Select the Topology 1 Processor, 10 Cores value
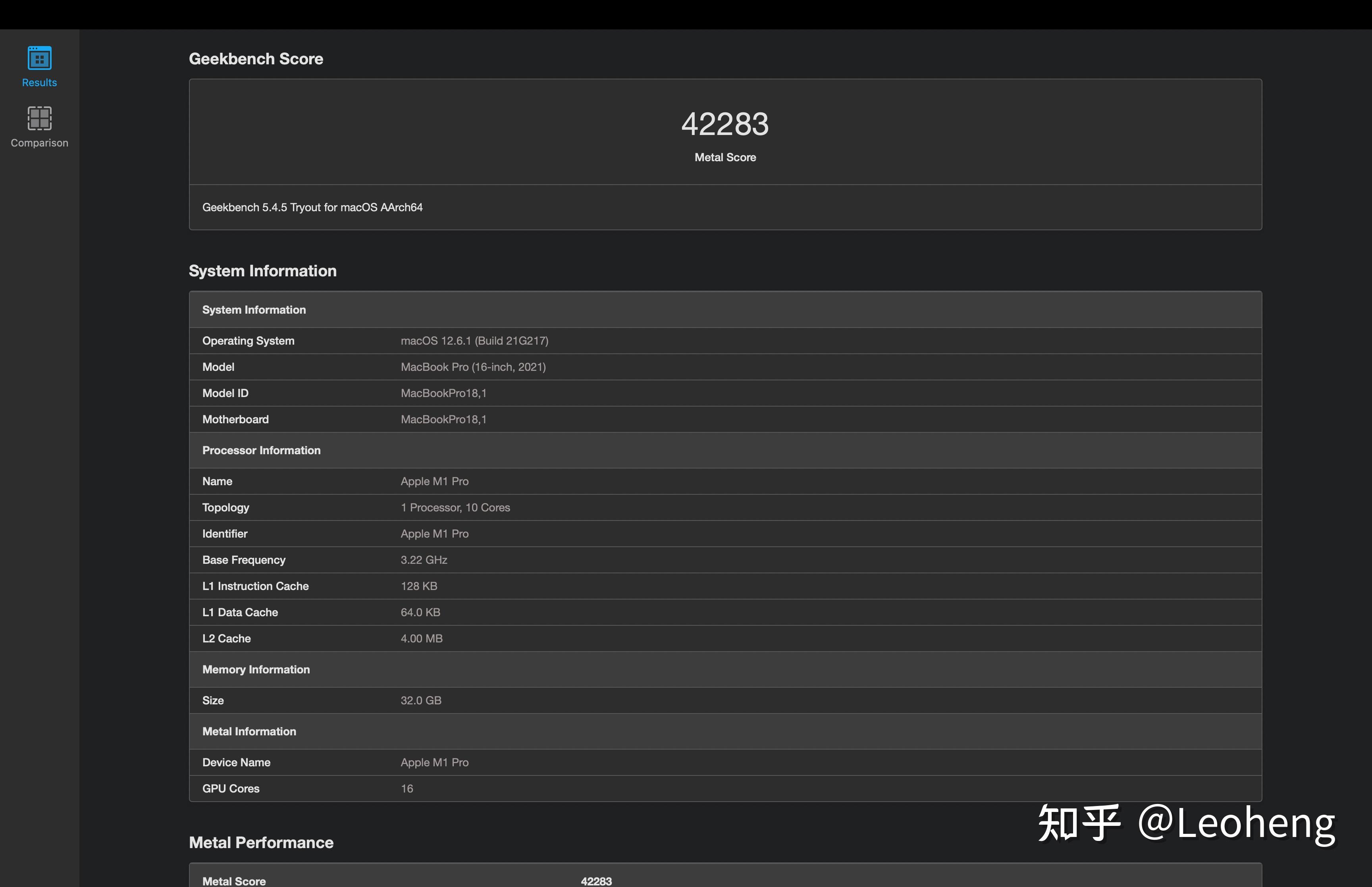The height and width of the screenshot is (887, 1372). pyautogui.click(x=455, y=507)
